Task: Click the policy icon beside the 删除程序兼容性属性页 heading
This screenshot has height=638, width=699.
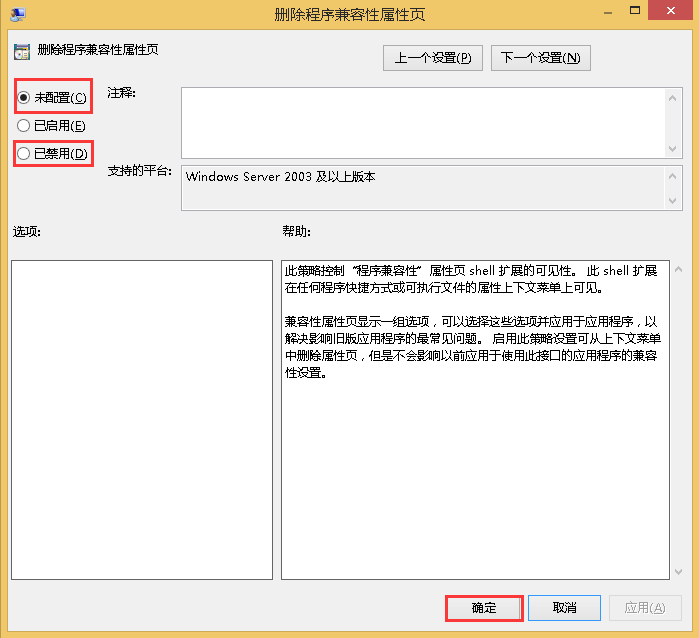Action: coord(22,51)
